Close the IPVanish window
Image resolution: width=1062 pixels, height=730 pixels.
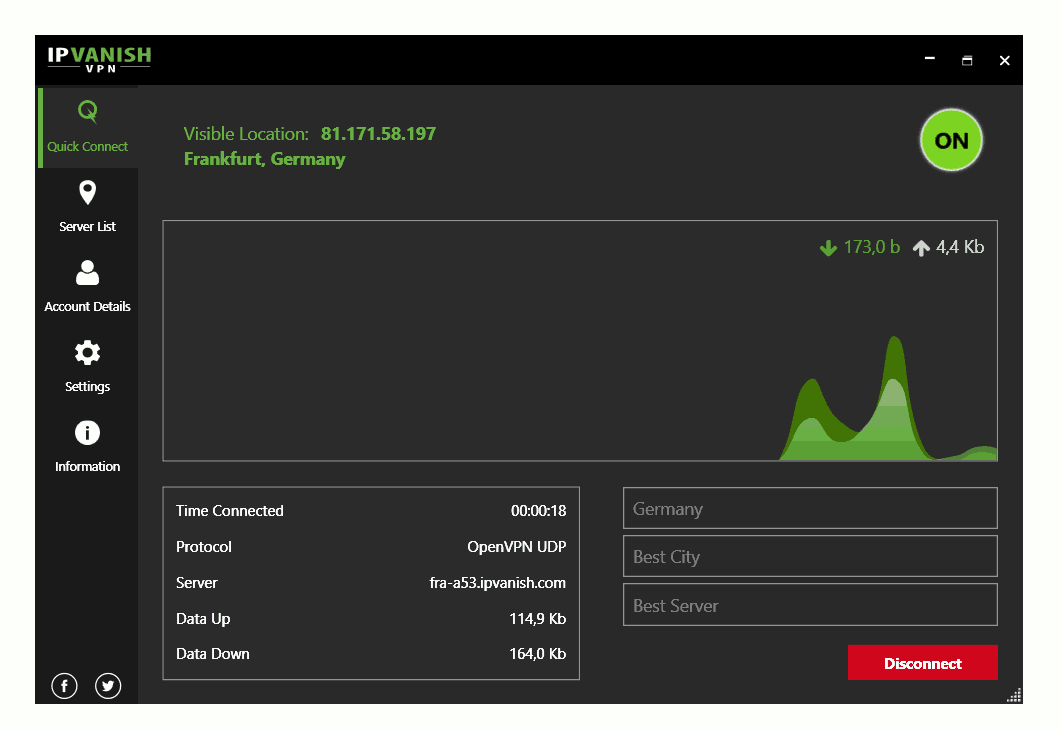click(x=1004, y=60)
